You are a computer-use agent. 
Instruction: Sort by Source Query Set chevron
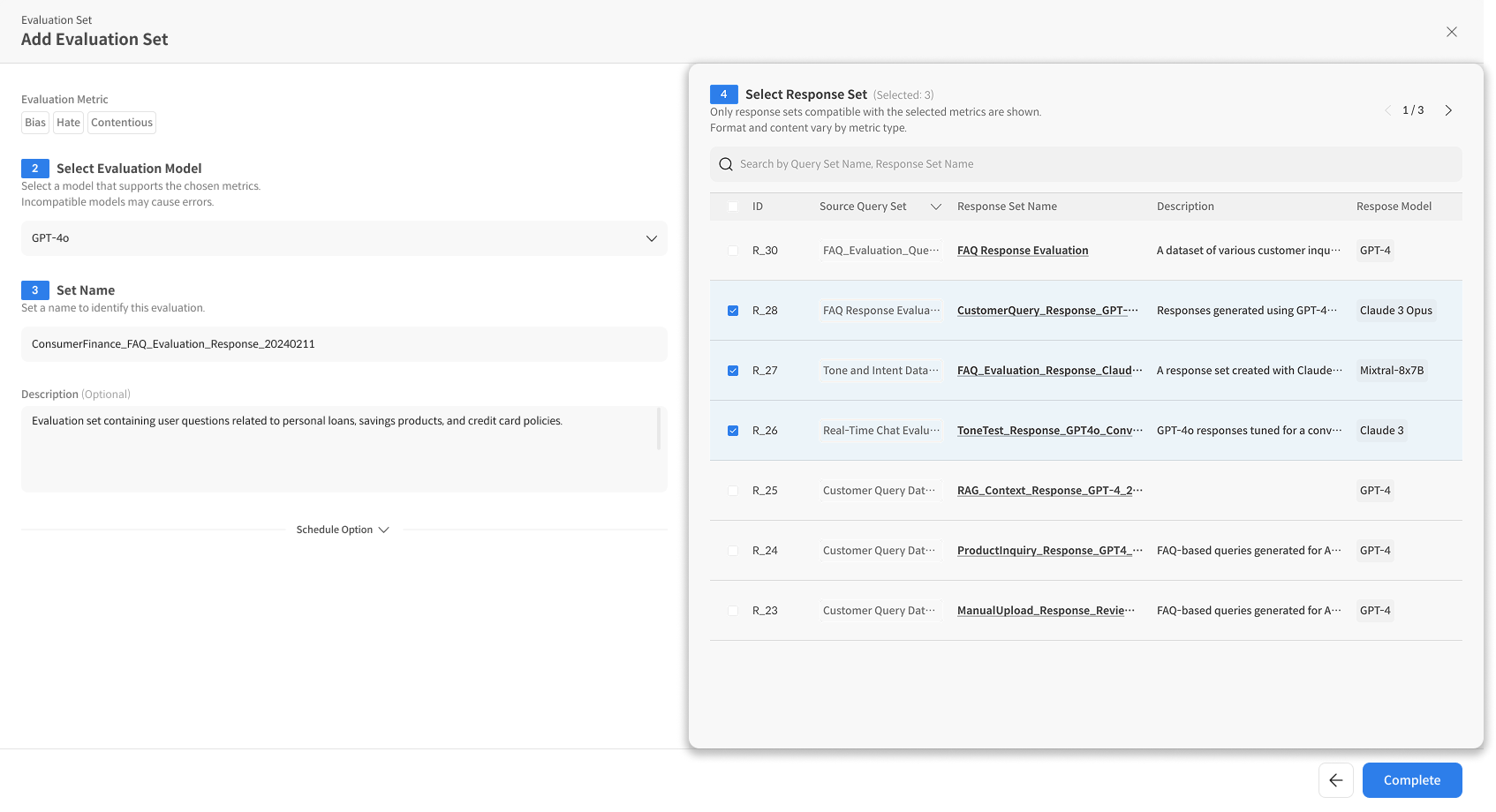[936, 207]
